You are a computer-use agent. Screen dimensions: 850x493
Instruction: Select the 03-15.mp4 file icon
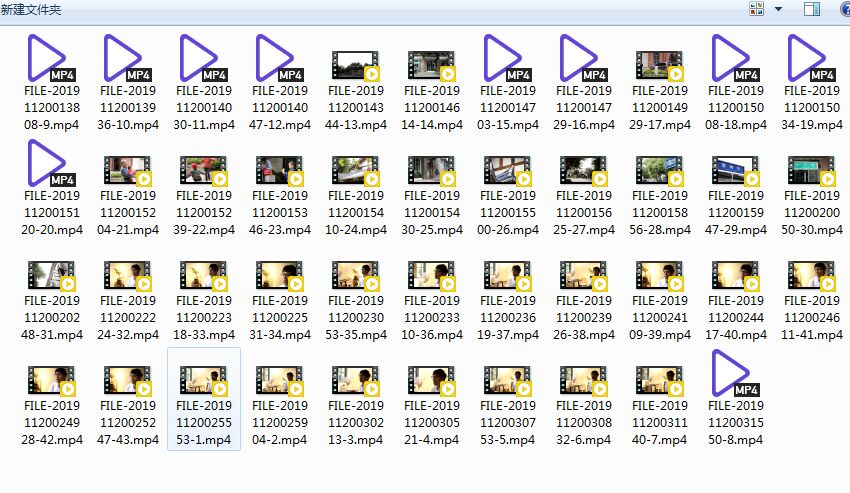[x=507, y=59]
